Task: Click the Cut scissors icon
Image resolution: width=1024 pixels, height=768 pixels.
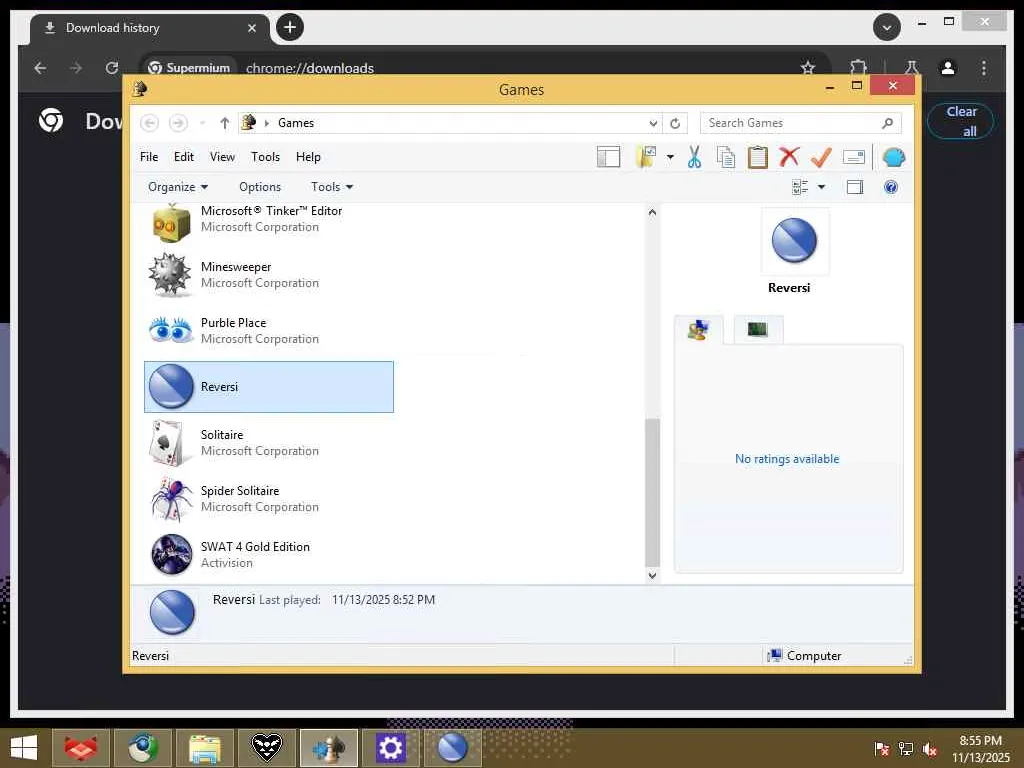Action: click(x=694, y=157)
